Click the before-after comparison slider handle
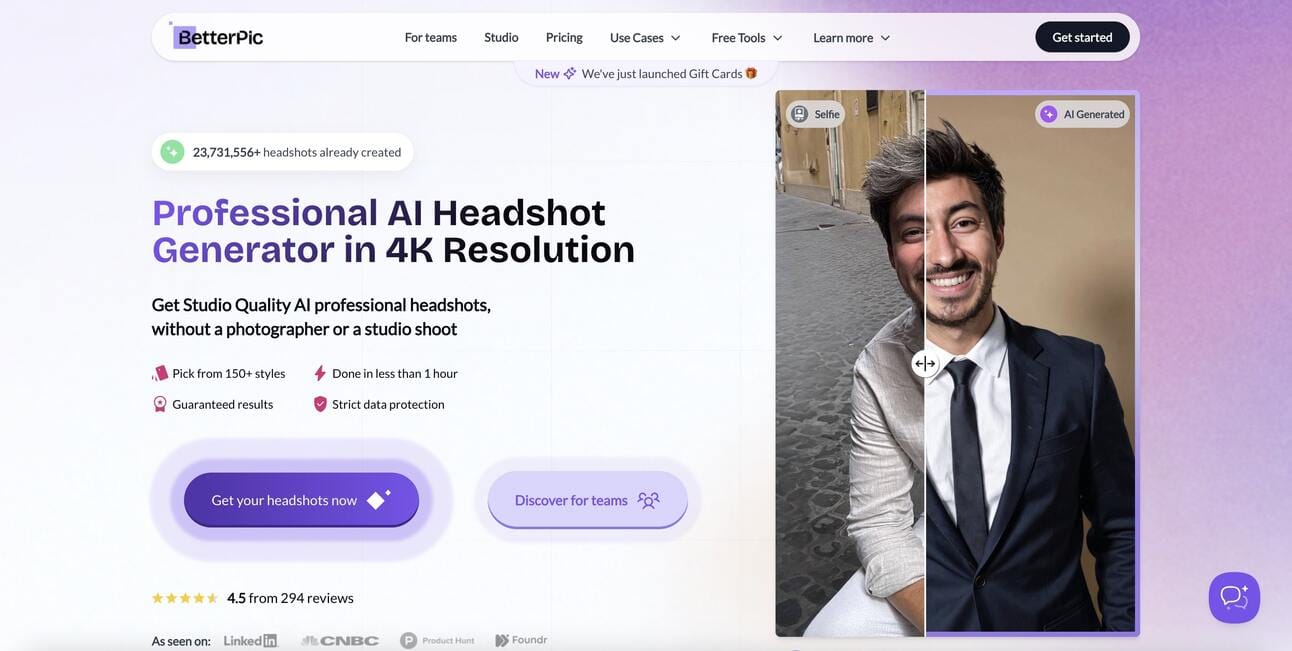The width and height of the screenshot is (1292, 651). (x=925, y=364)
